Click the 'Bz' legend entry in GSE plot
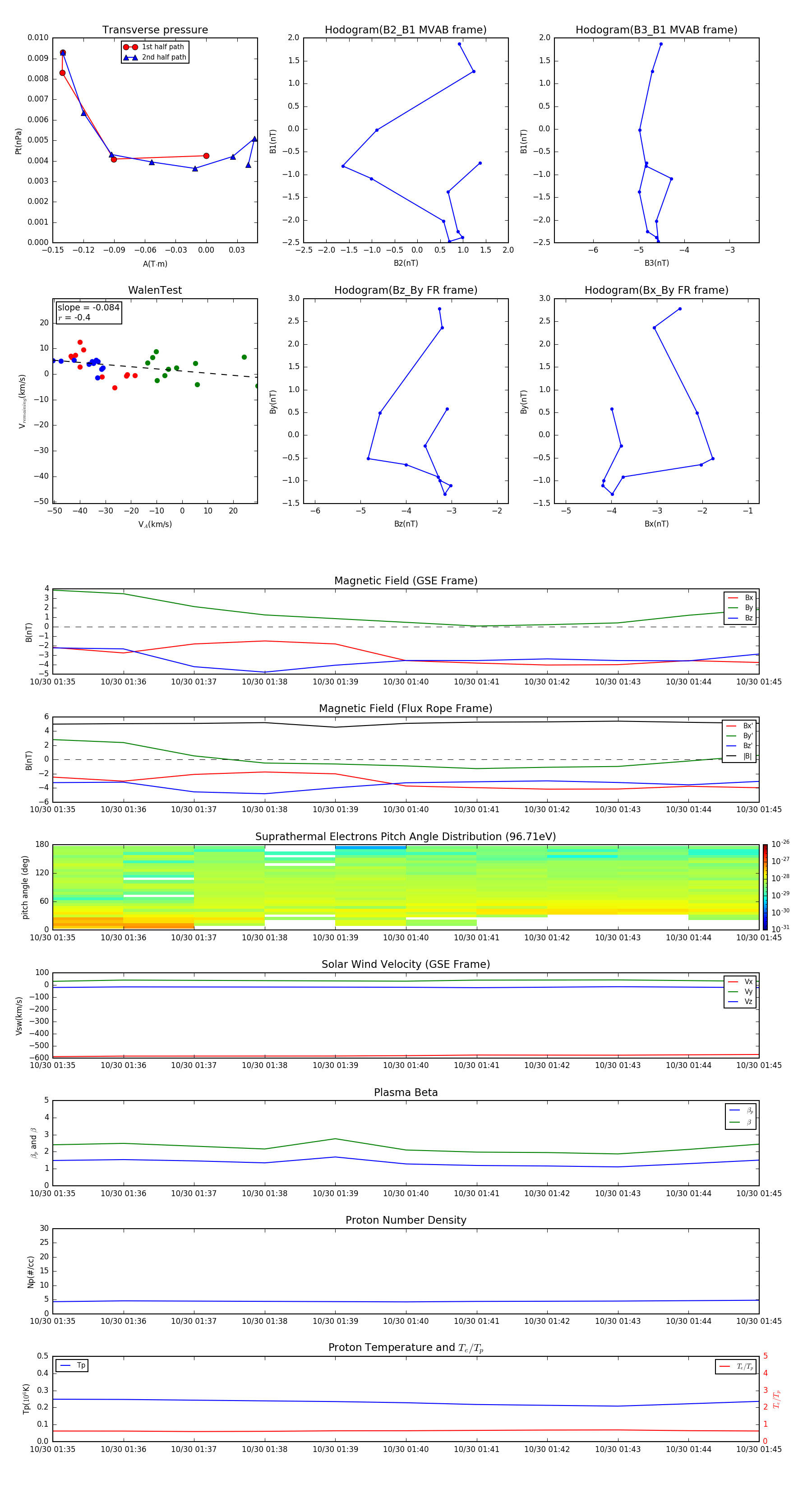Image resolution: width=812 pixels, height=1489 pixels. tap(740, 618)
